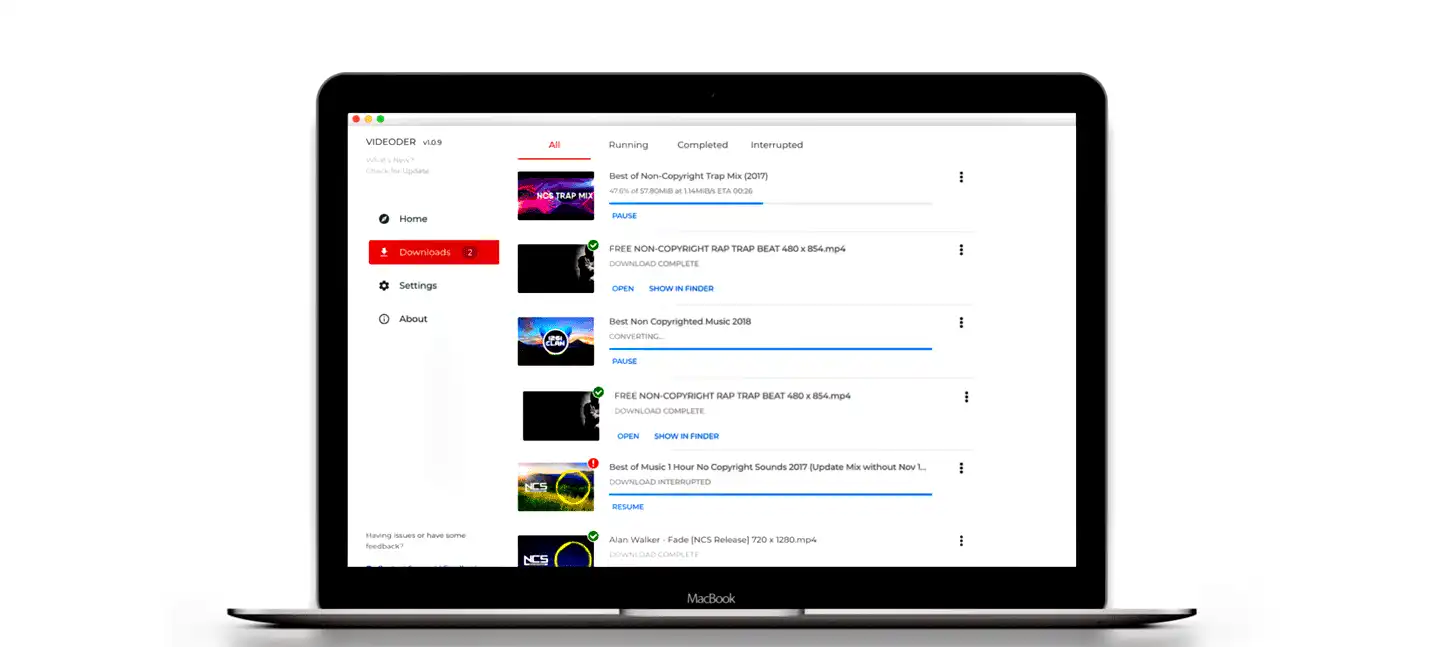Viewport: 1430px width, 647px height.
Task: Click progress bar of Best Non Copyrighted Music 2018
Action: point(770,349)
